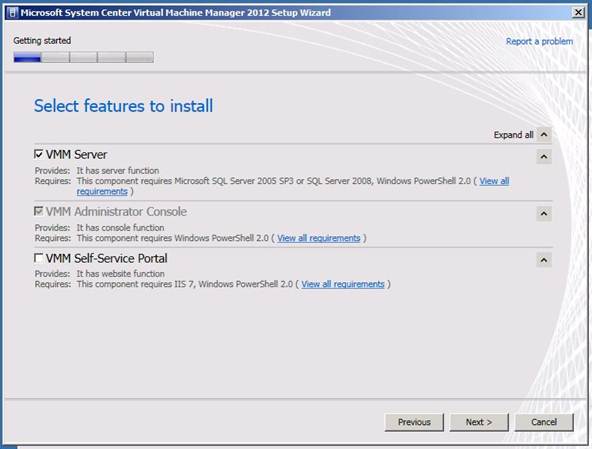592x449 pixels.
Task: Click the VMM Self-Service Portal label
Action: (x=106, y=258)
